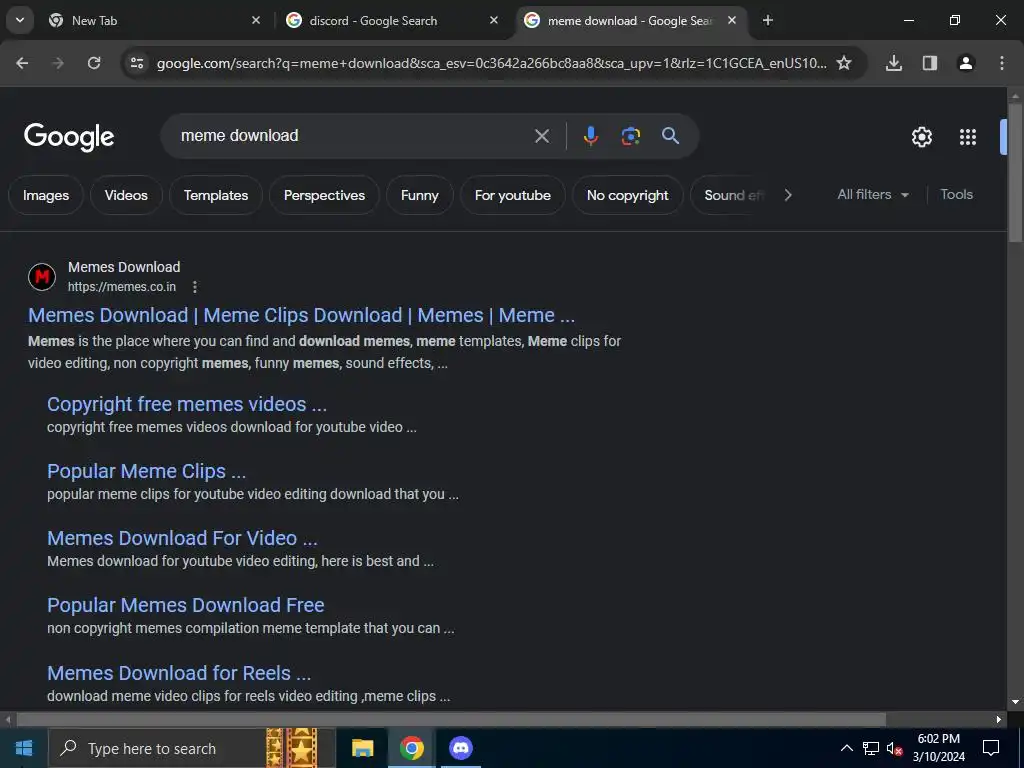
Task: Select the Images filter chip
Action: pyautogui.click(x=46, y=195)
